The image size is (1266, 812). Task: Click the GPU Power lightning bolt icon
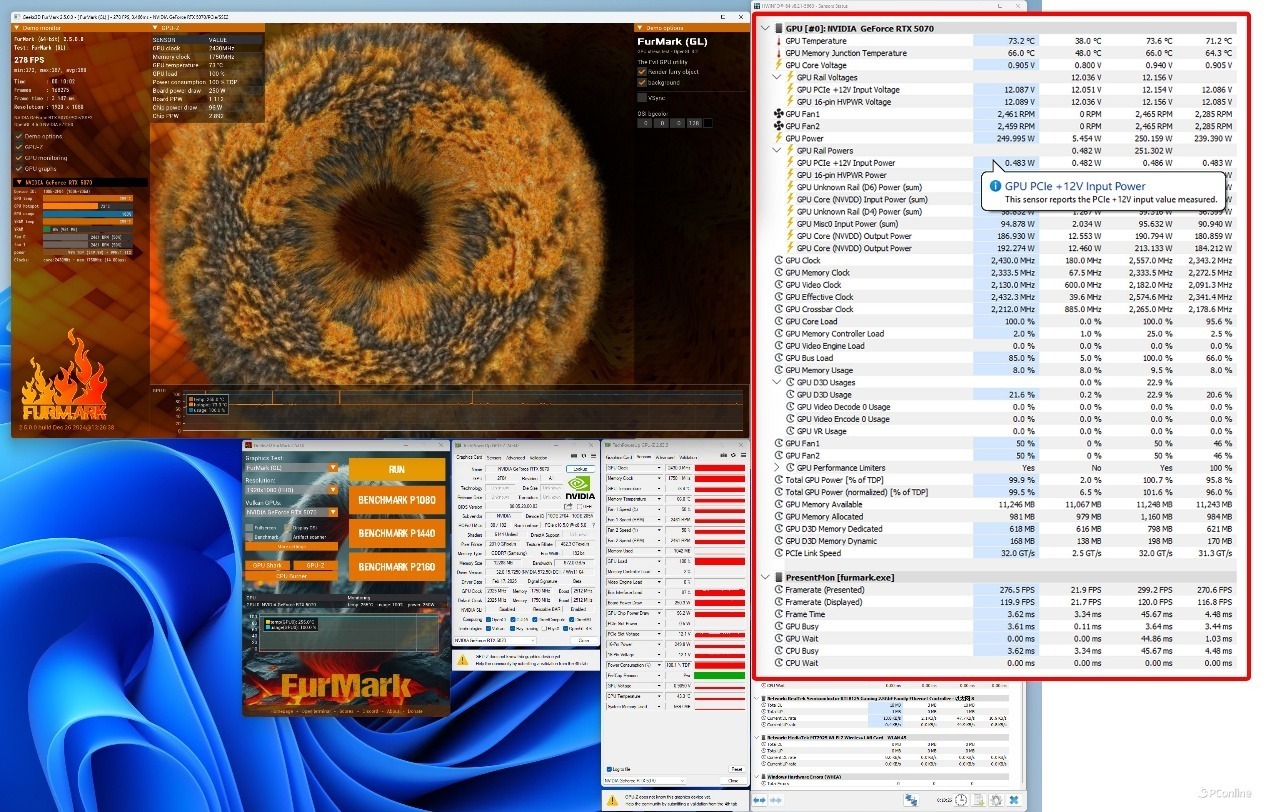779,138
